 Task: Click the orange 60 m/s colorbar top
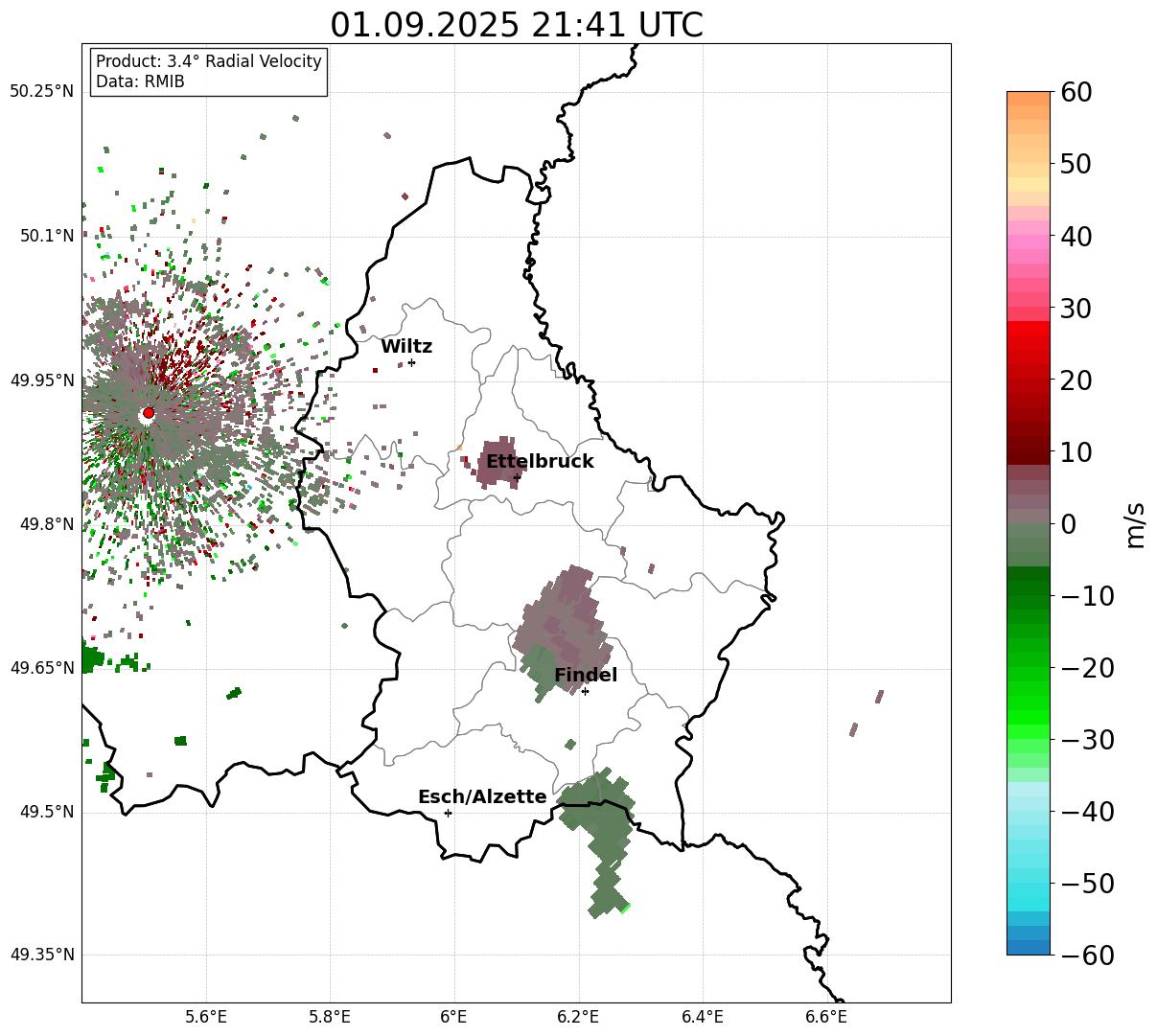click(1029, 99)
